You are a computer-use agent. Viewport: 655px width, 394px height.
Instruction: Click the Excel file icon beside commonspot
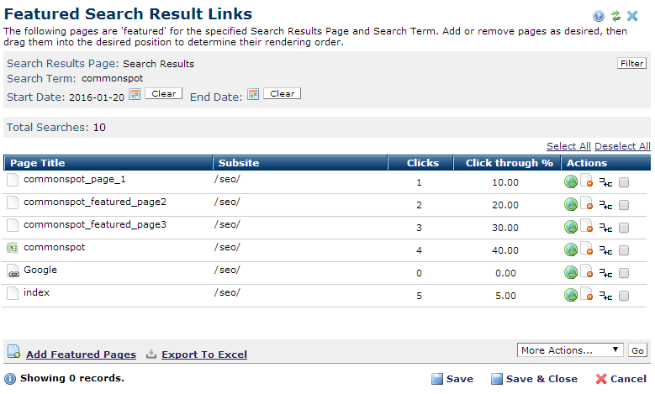(13, 248)
